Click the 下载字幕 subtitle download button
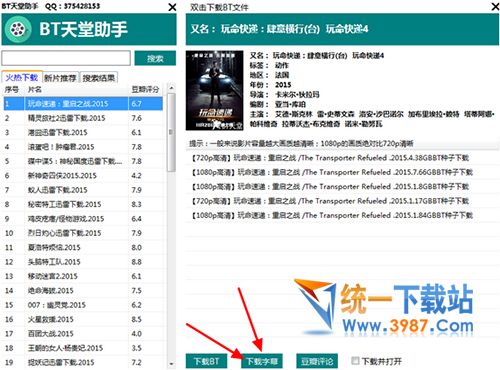The image size is (500, 370). pos(262,361)
